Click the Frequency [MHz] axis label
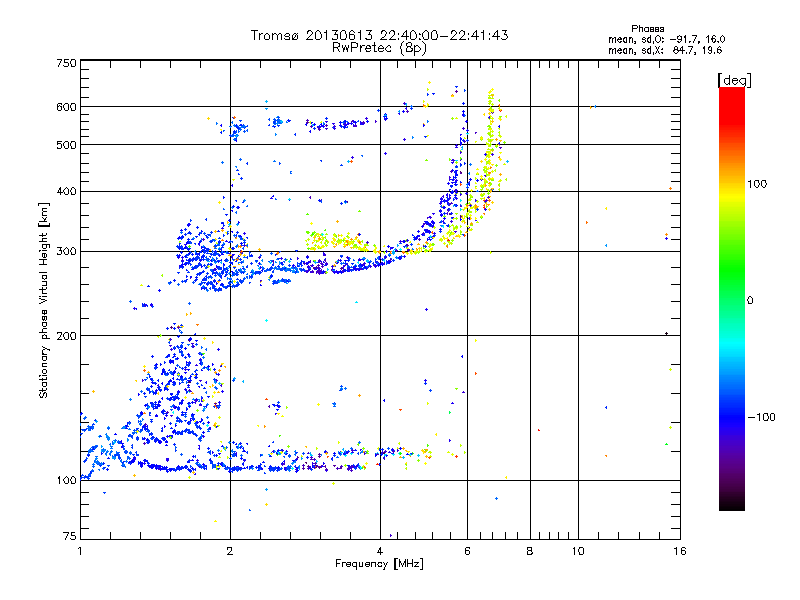Image resolution: width=800 pixels, height=600 pixels. pos(379,564)
